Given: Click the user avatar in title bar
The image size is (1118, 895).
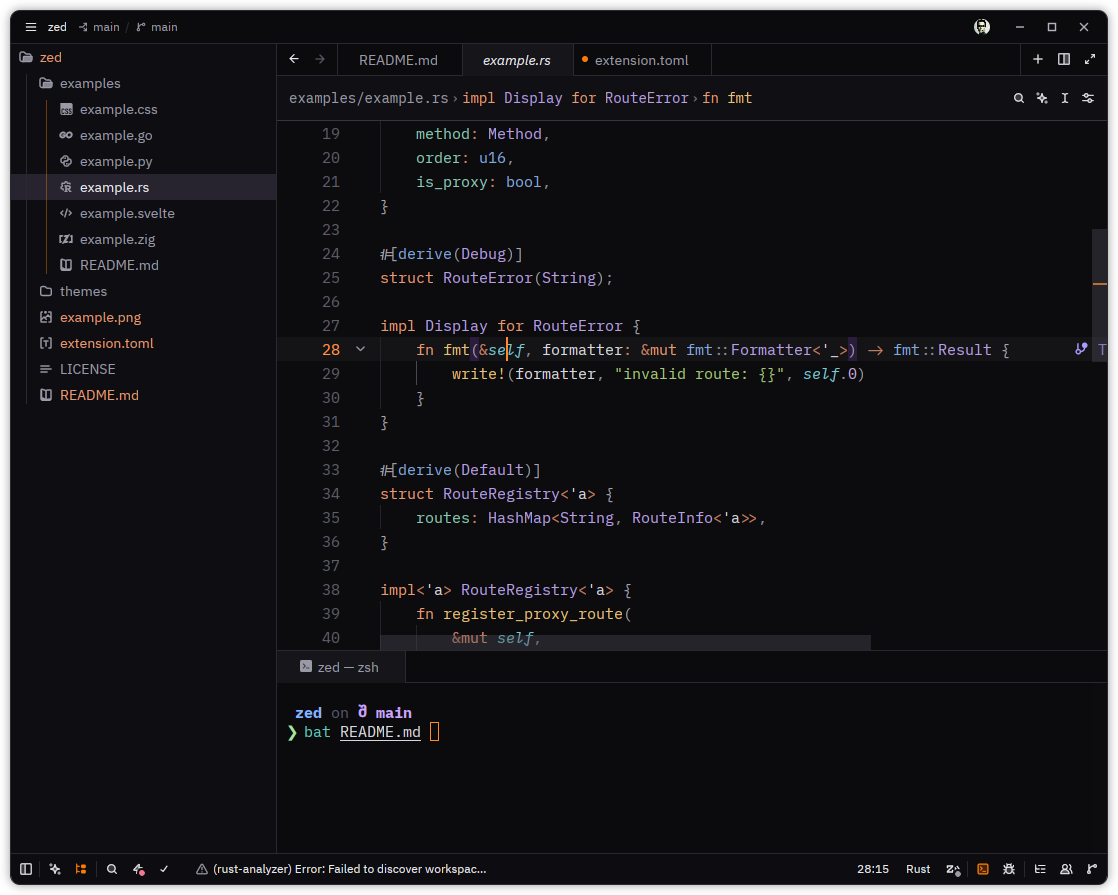Looking at the screenshot, I should click(982, 27).
